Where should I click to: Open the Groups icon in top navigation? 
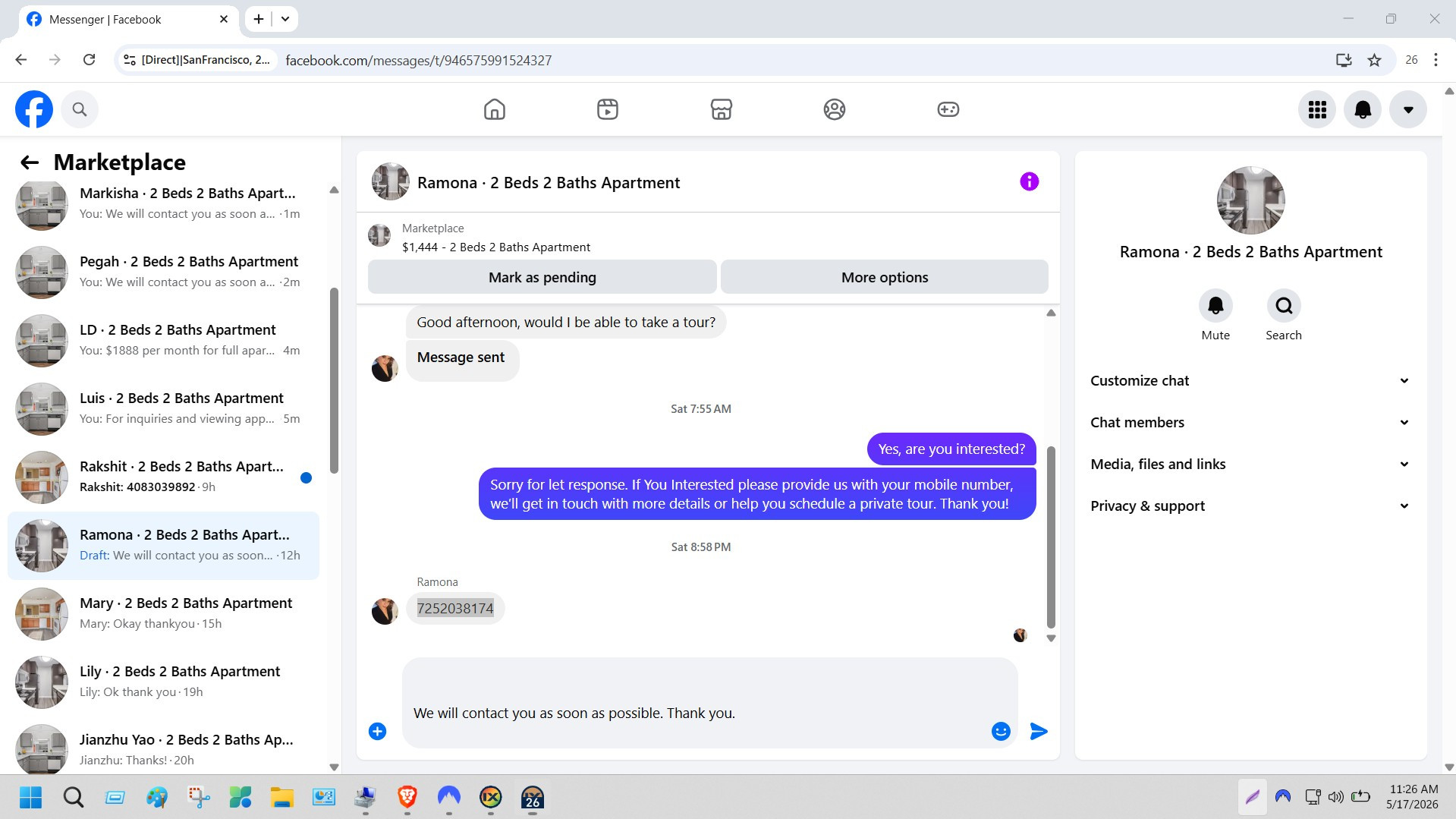(835, 109)
